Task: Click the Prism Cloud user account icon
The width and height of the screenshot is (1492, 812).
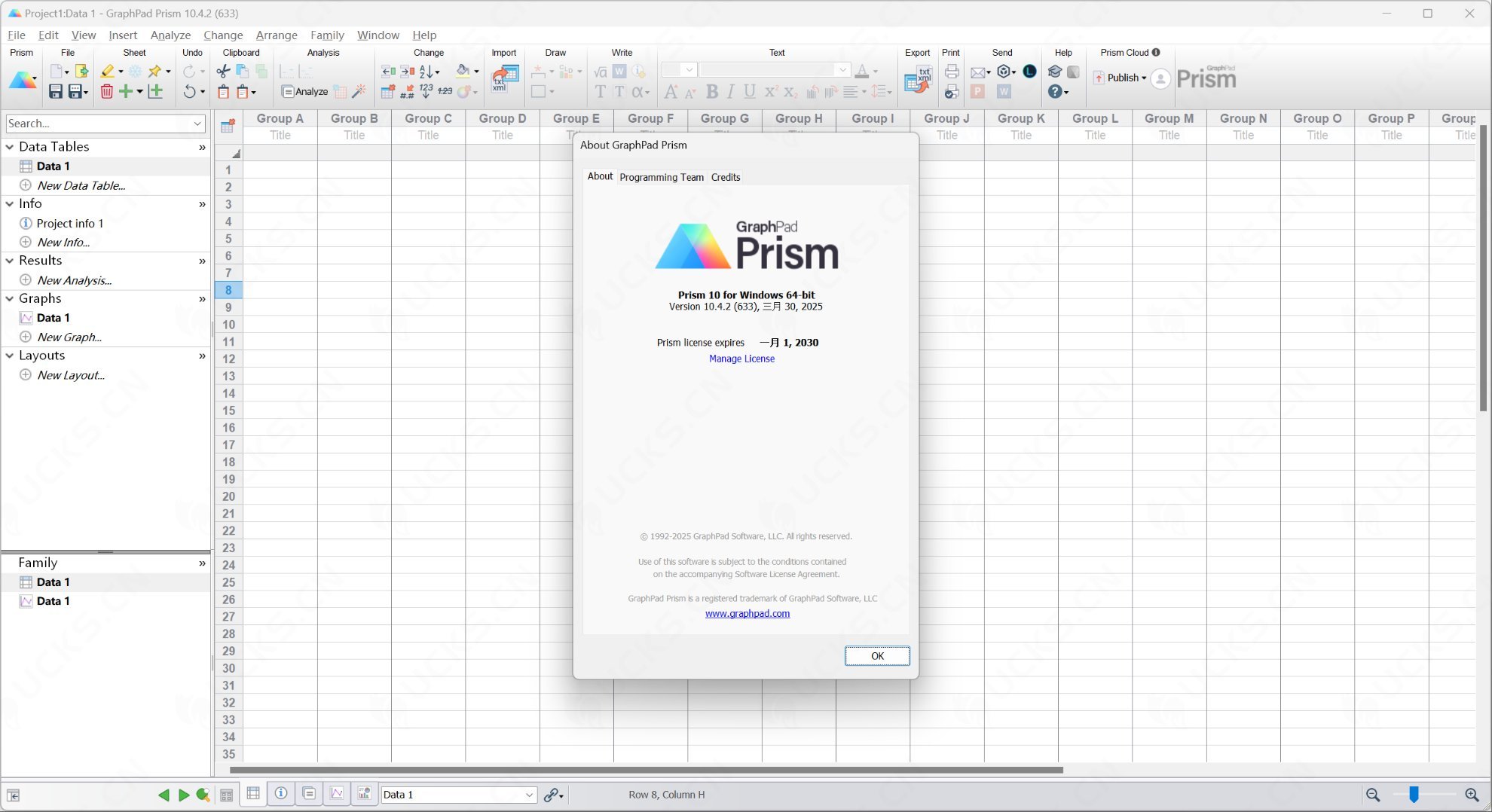Action: point(1160,78)
